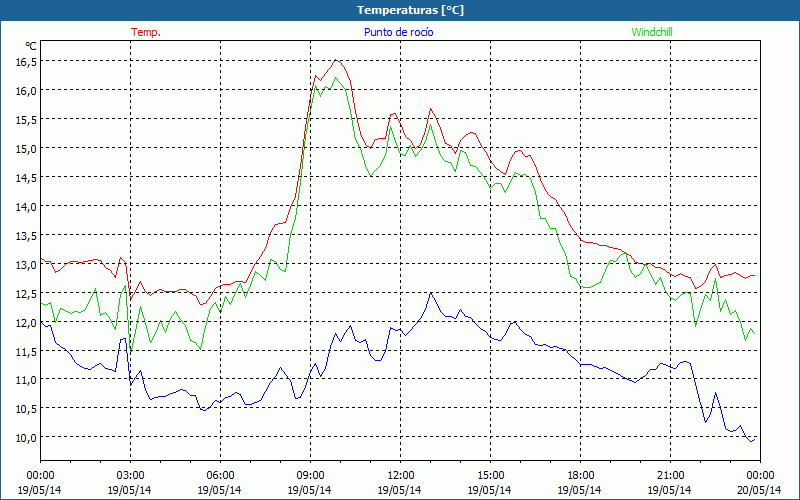Click the 15,5 y-axis value
The width and height of the screenshot is (800, 500).
[x=27, y=119]
